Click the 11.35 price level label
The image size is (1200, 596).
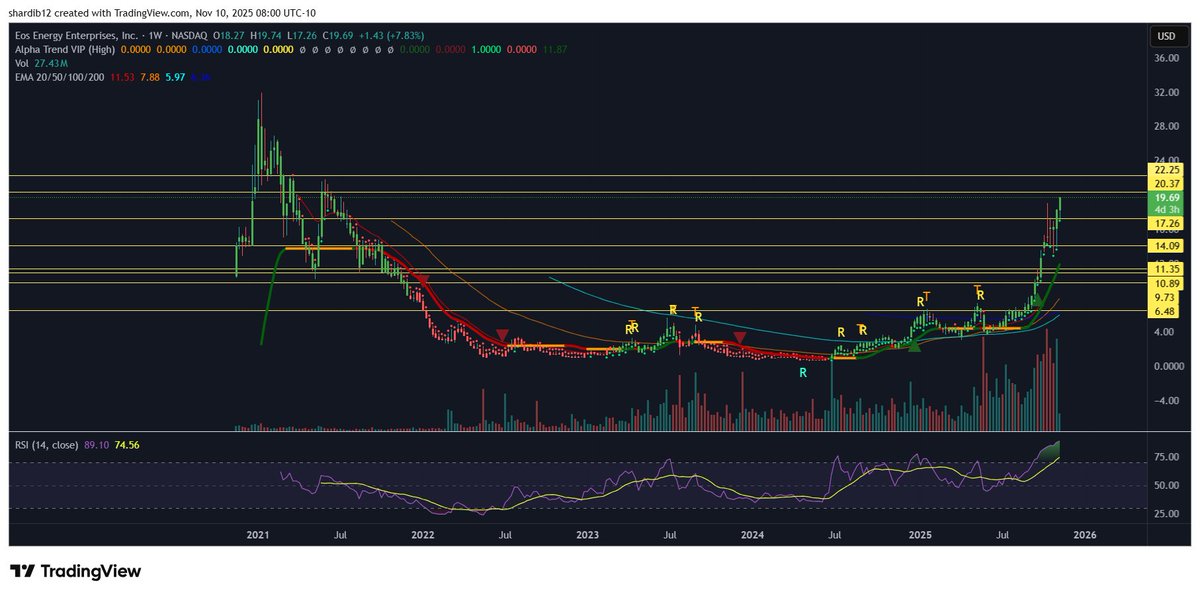[x=1167, y=270]
